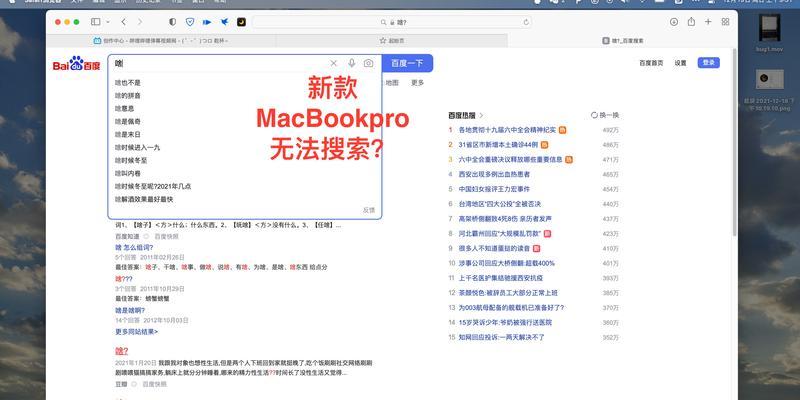Open the 设置 link

(x=680, y=63)
